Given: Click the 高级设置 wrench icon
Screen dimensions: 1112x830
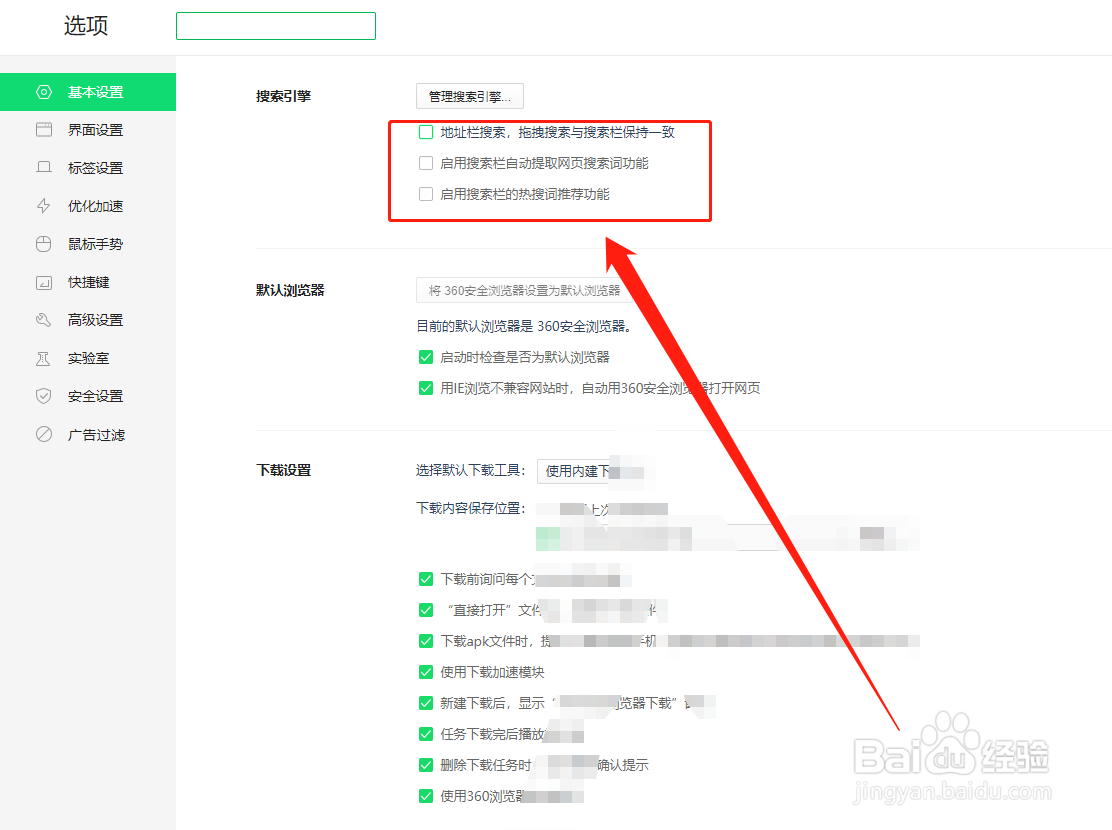Looking at the screenshot, I should point(44,320).
